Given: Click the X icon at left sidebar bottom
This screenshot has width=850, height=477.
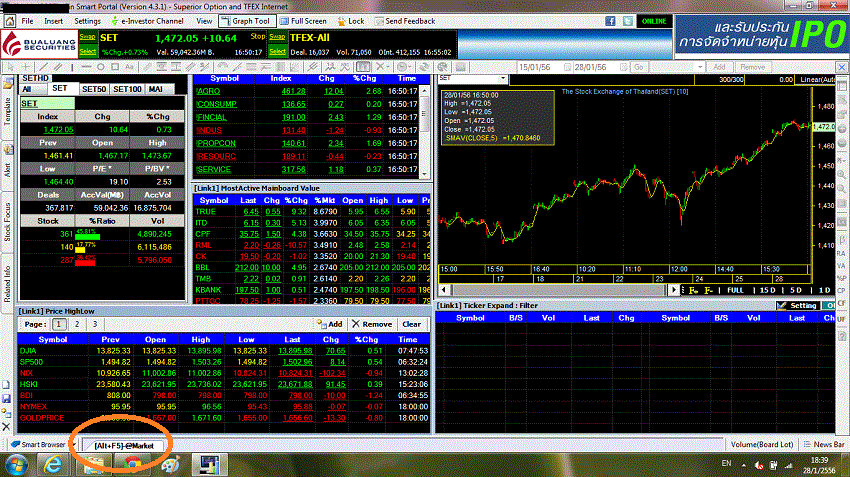Looking at the screenshot, I should 7,427.
